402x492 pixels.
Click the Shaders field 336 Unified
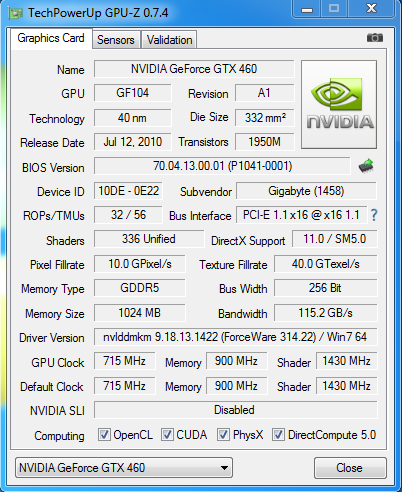pos(149,239)
